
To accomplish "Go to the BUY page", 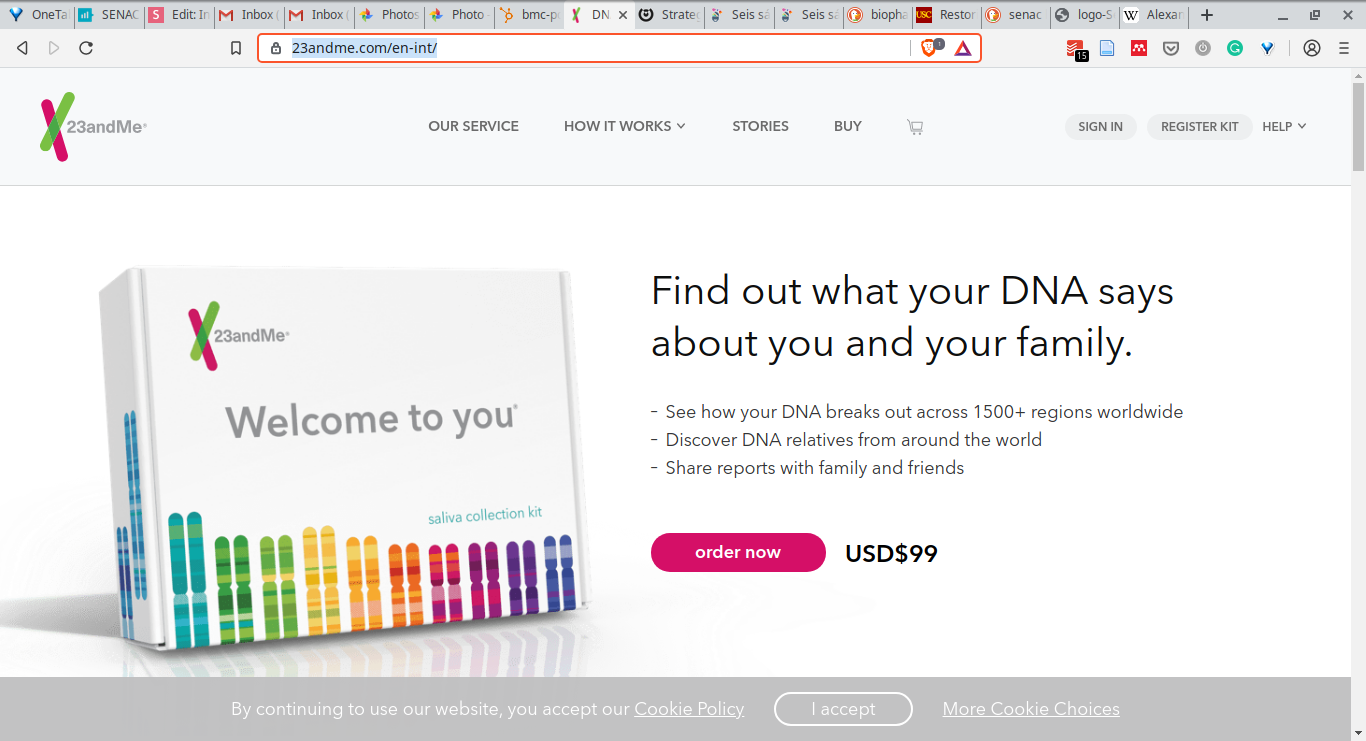I will (848, 126).
